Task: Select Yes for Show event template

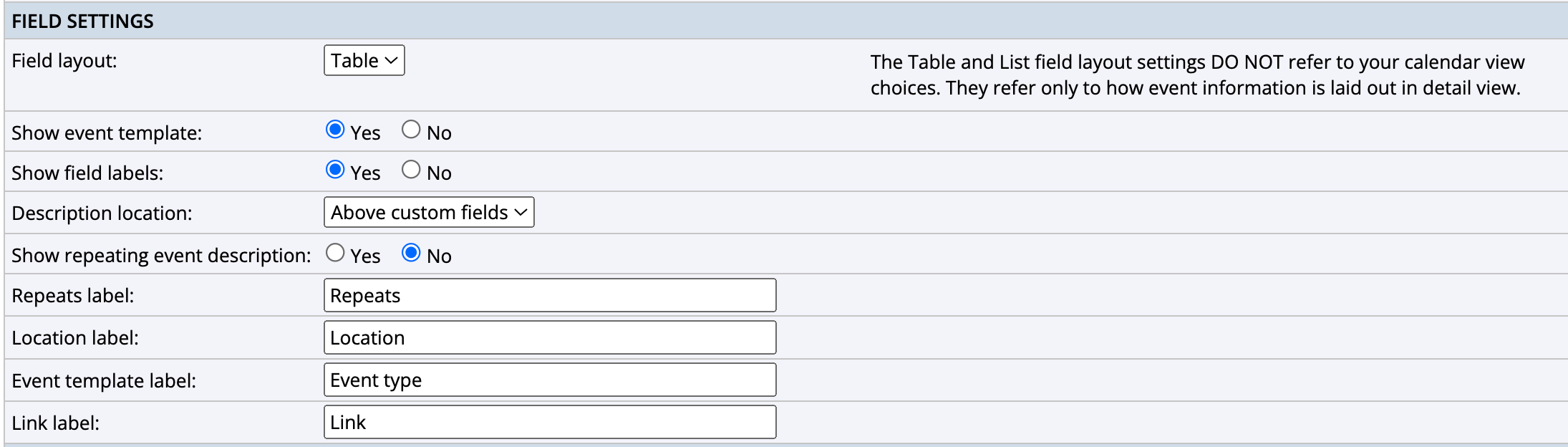Action: click(x=335, y=130)
